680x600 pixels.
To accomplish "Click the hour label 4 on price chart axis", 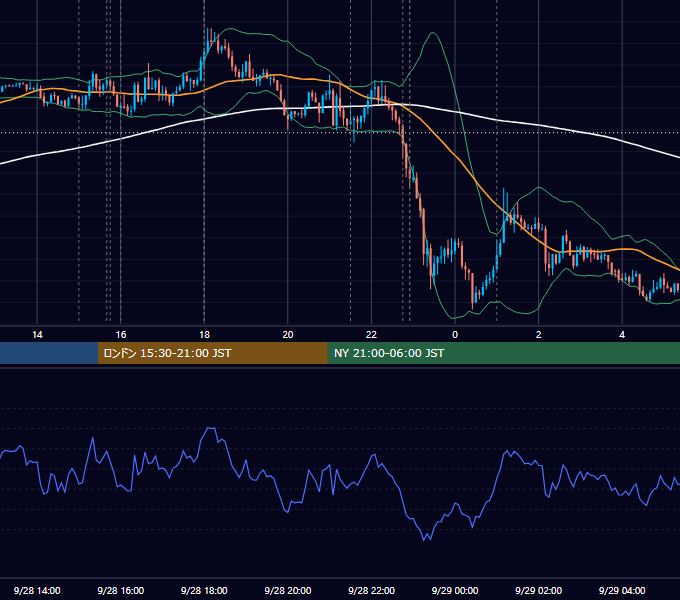I will 622,335.
